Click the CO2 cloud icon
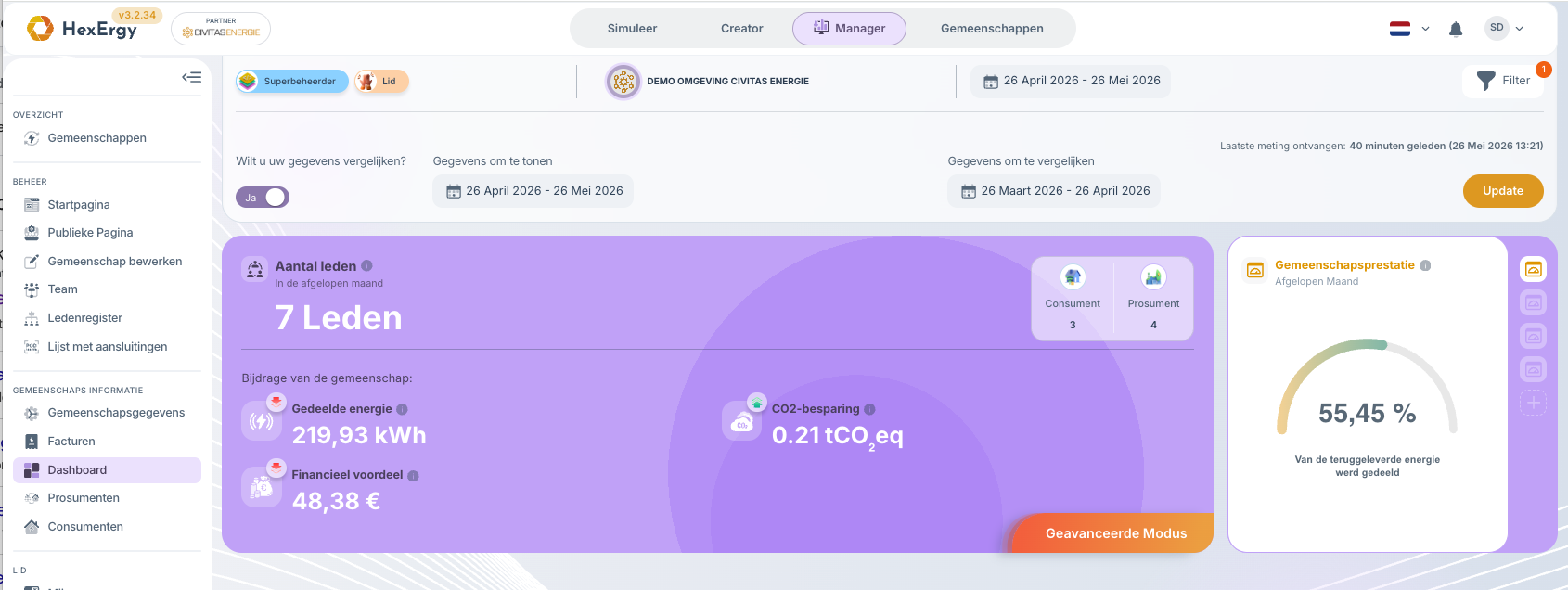 tap(742, 421)
